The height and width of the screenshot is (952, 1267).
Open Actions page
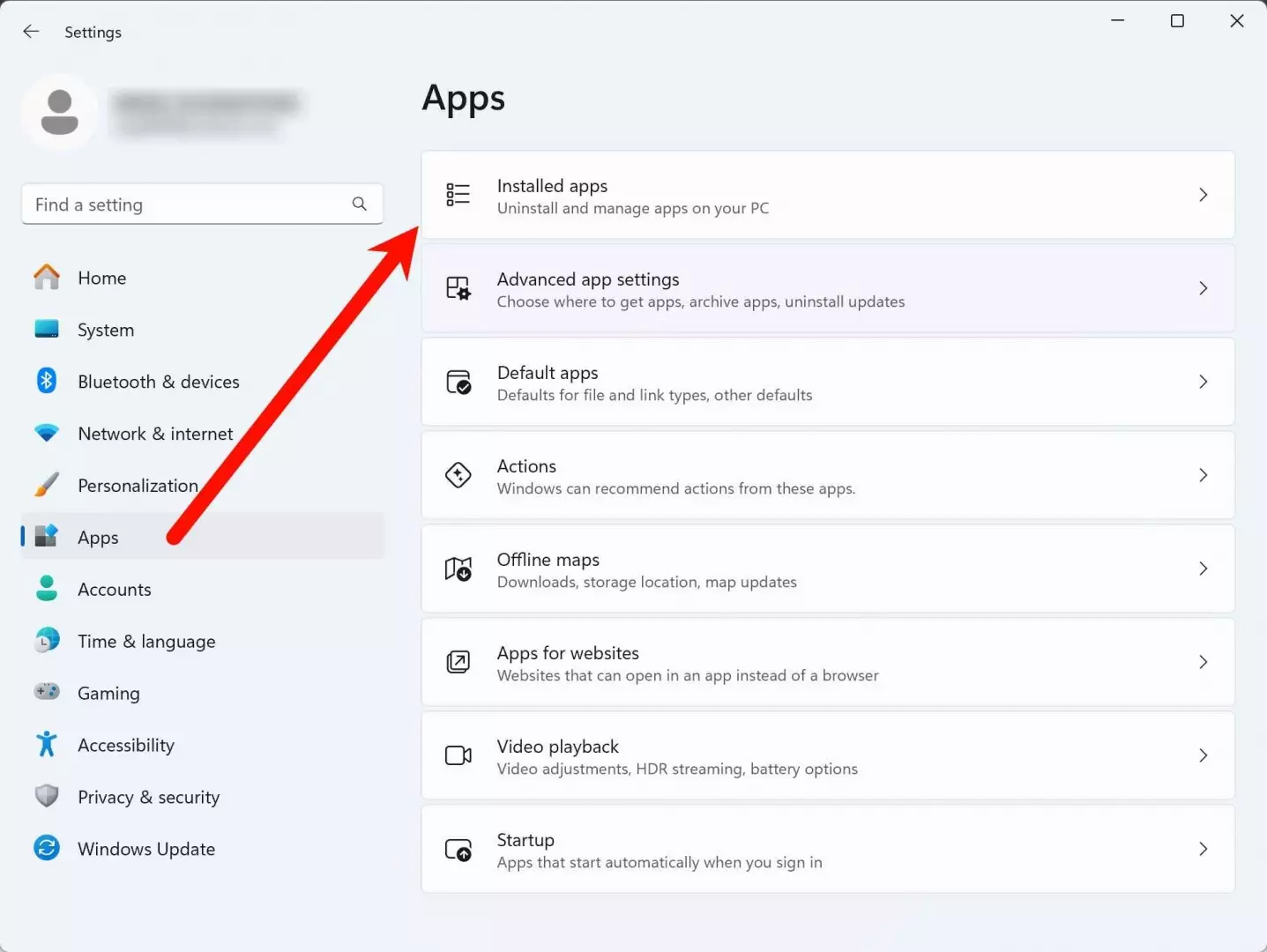click(x=828, y=475)
